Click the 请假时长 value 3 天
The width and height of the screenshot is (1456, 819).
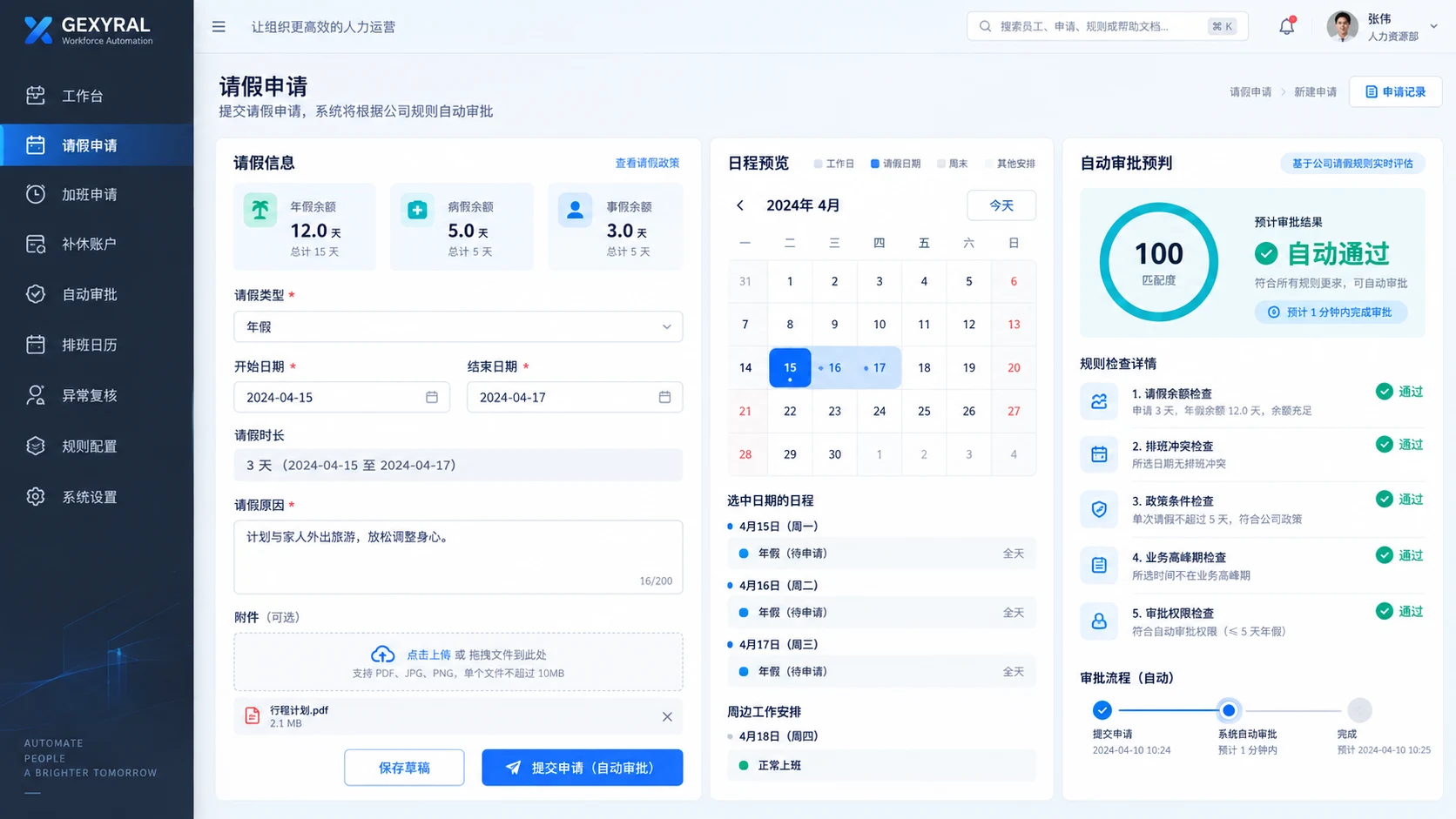[x=458, y=465]
